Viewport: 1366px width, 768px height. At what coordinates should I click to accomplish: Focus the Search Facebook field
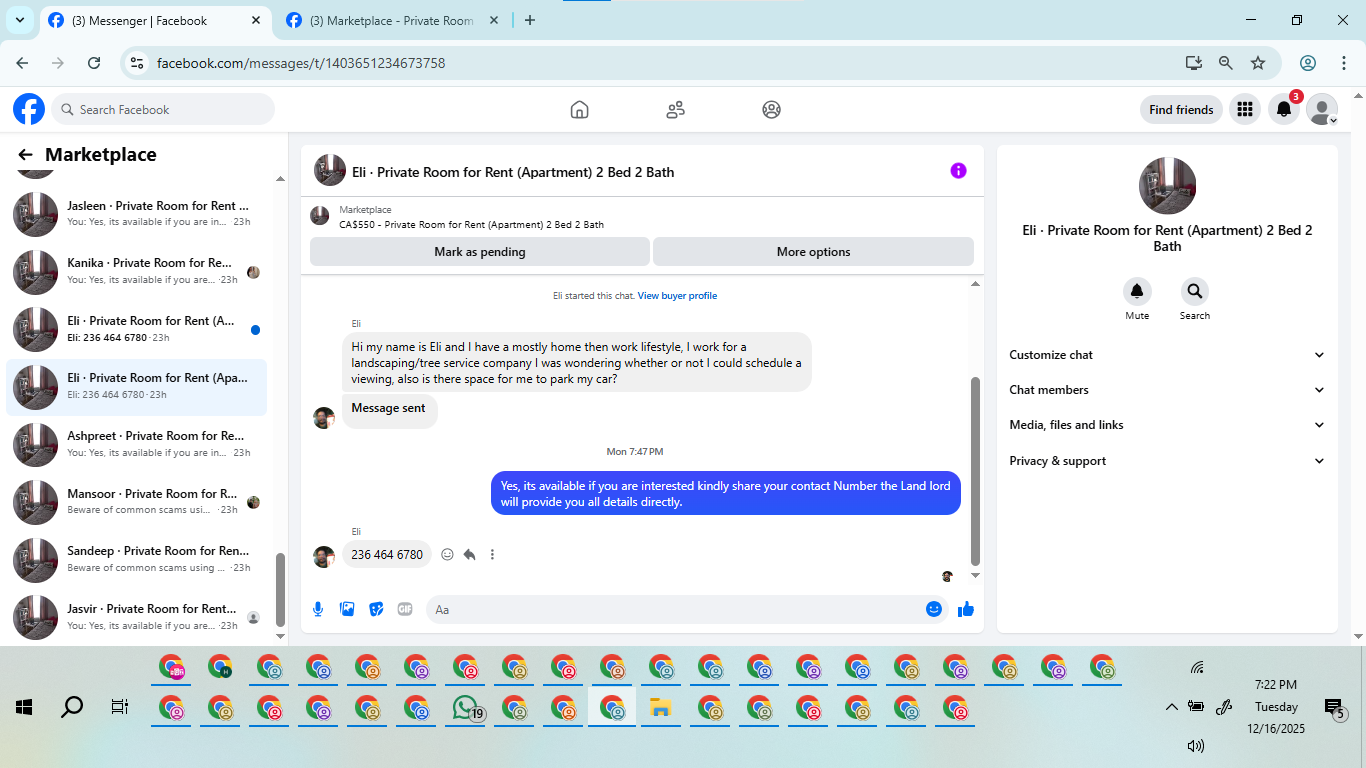coord(163,110)
